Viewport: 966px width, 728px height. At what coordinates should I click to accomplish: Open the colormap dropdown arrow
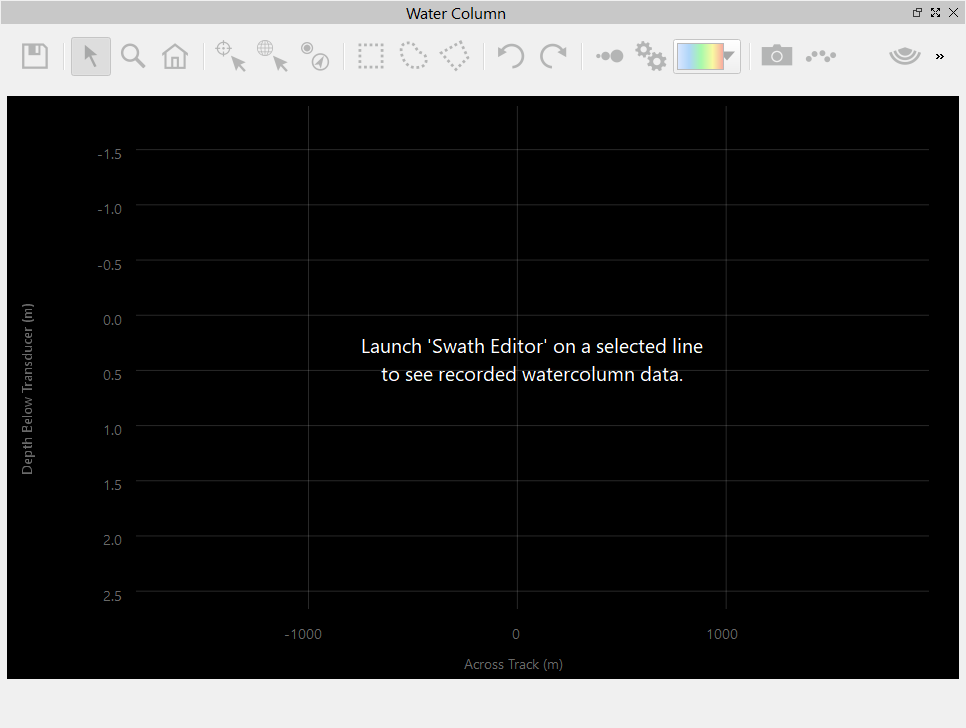730,57
